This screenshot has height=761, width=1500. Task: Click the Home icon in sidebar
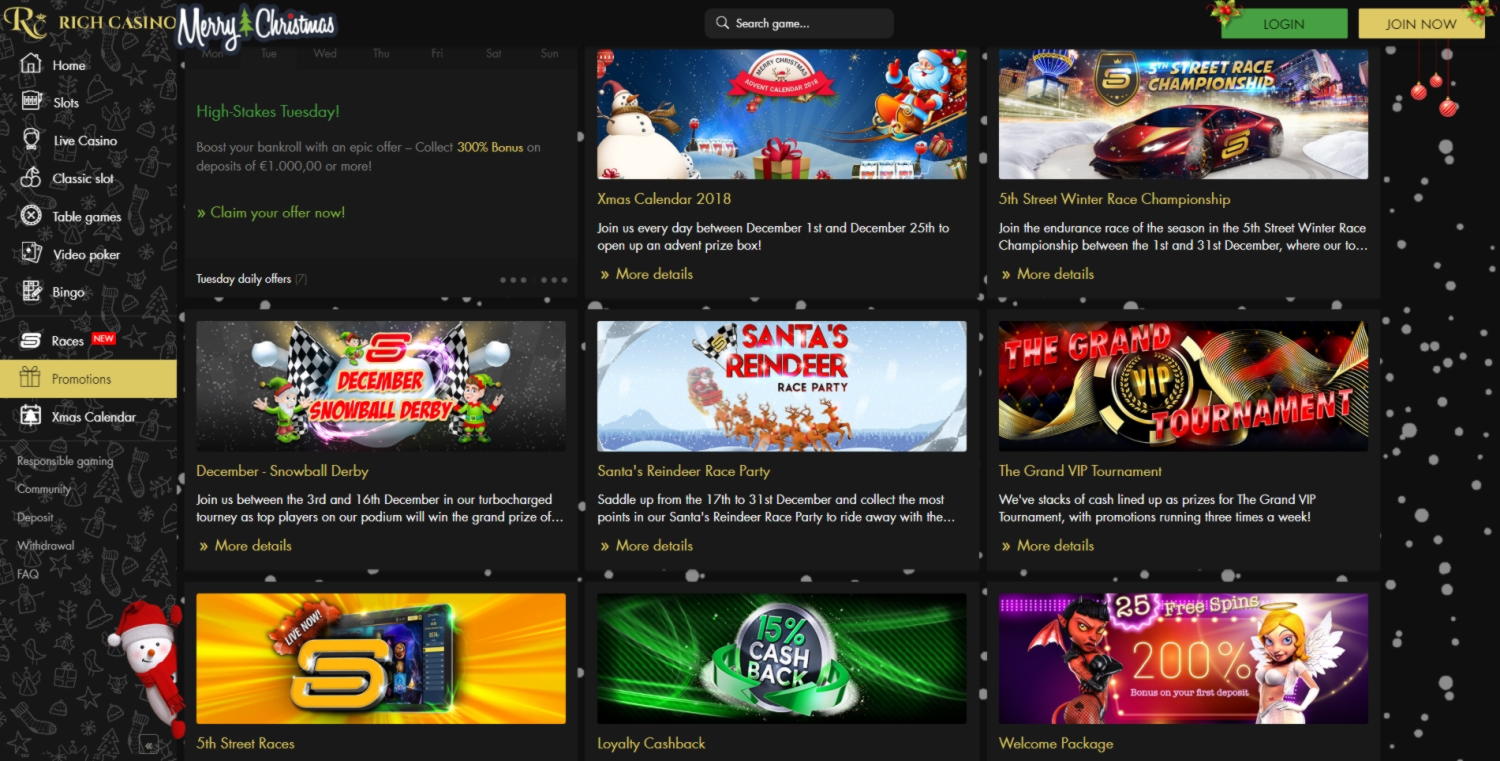31,65
